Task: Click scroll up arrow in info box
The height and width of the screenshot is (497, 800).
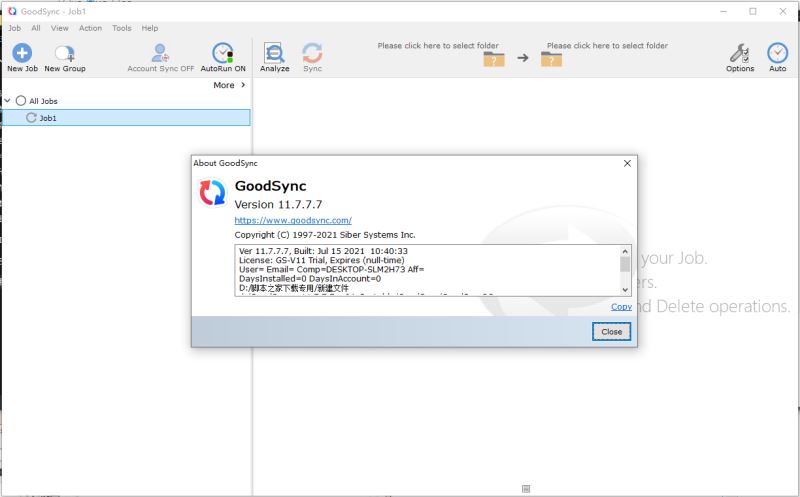Action: tap(625, 251)
